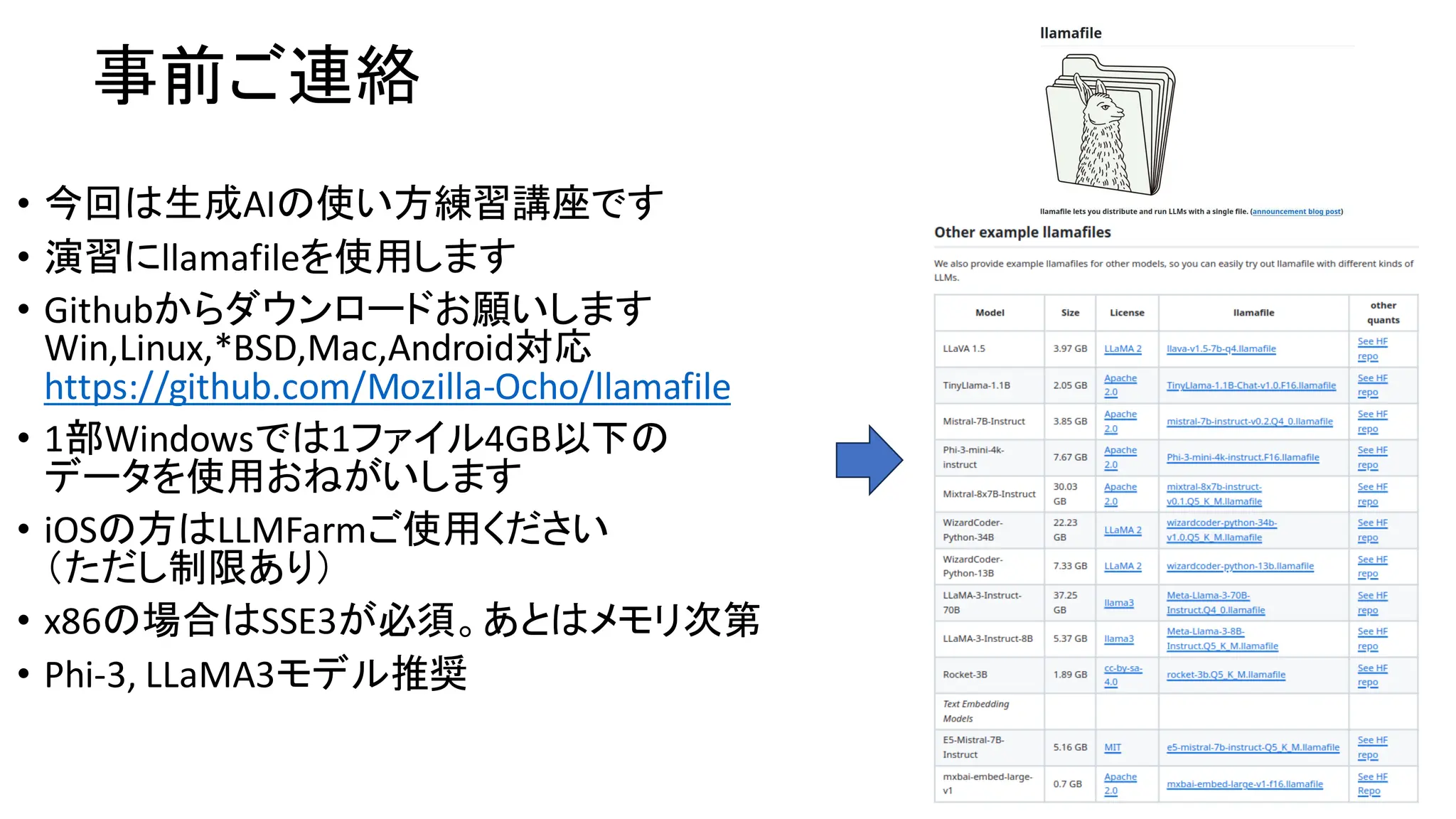Screen dimensions: 1456x819
Task: Open See HF repo for E5-Mistral-7B-Instruct
Action: tap(1372, 747)
